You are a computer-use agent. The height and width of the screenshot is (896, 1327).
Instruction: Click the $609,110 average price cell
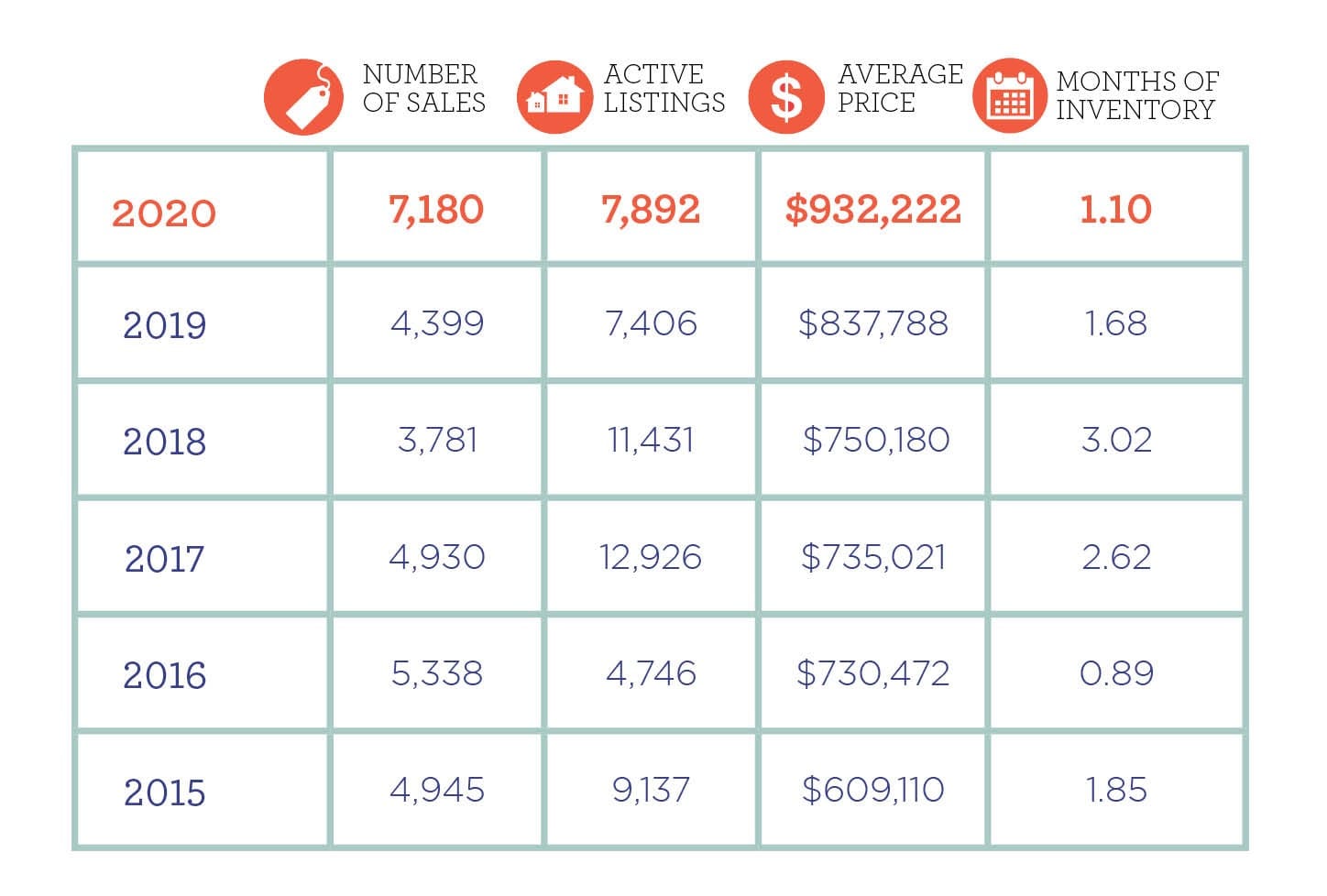coord(872,790)
